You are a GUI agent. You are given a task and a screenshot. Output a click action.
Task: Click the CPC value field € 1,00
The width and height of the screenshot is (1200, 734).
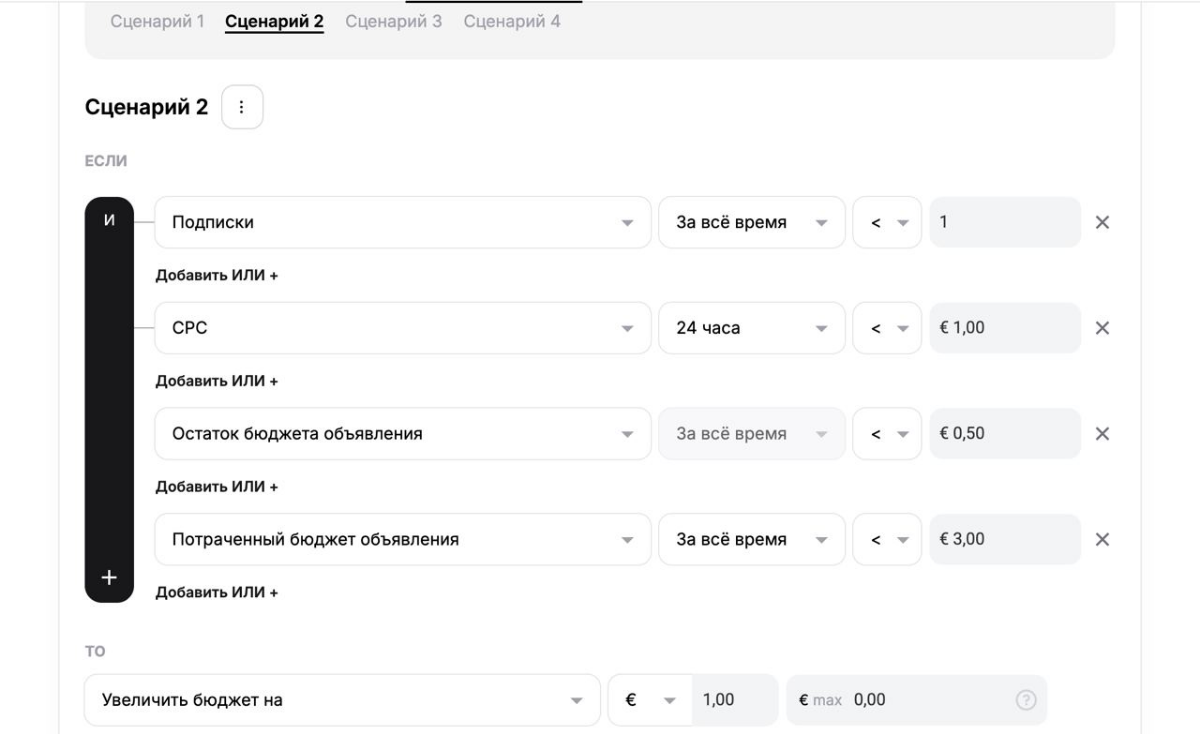[x=1004, y=328]
